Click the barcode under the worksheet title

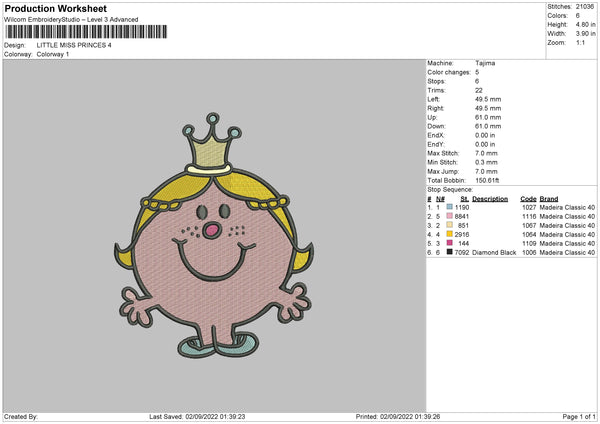(x=84, y=33)
